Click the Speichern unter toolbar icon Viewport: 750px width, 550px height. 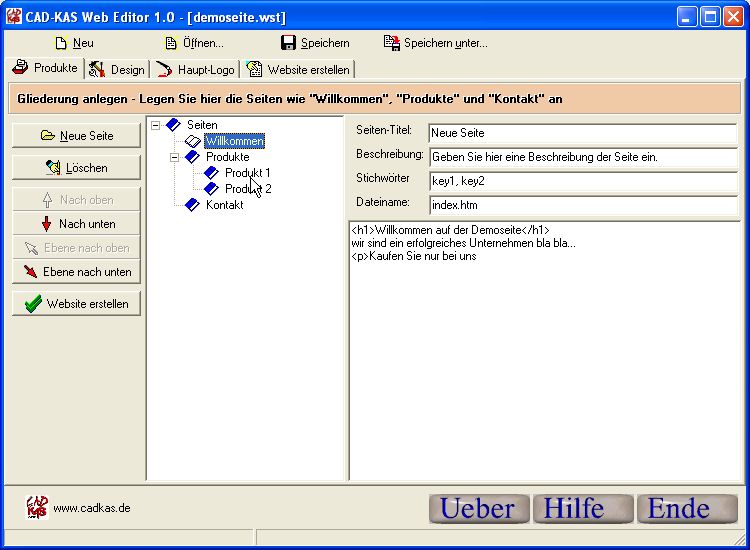pyautogui.click(x=392, y=43)
